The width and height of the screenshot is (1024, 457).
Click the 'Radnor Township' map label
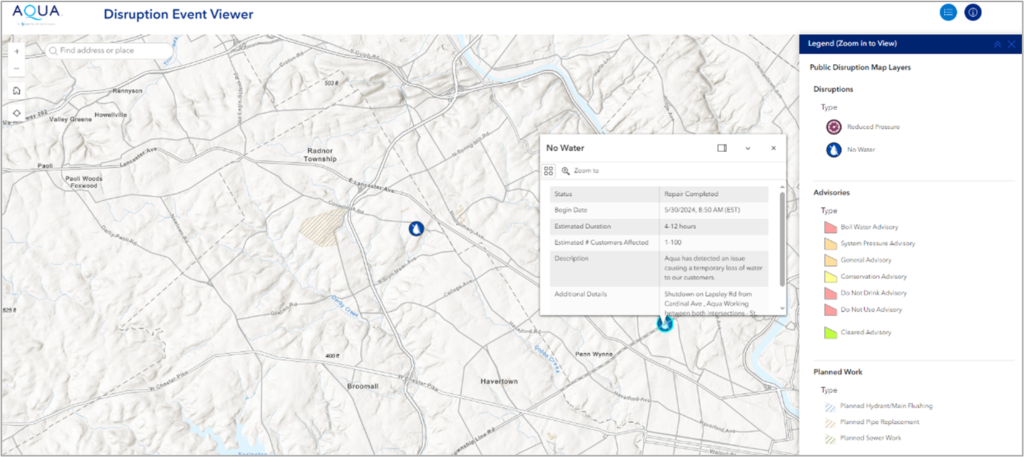click(321, 155)
